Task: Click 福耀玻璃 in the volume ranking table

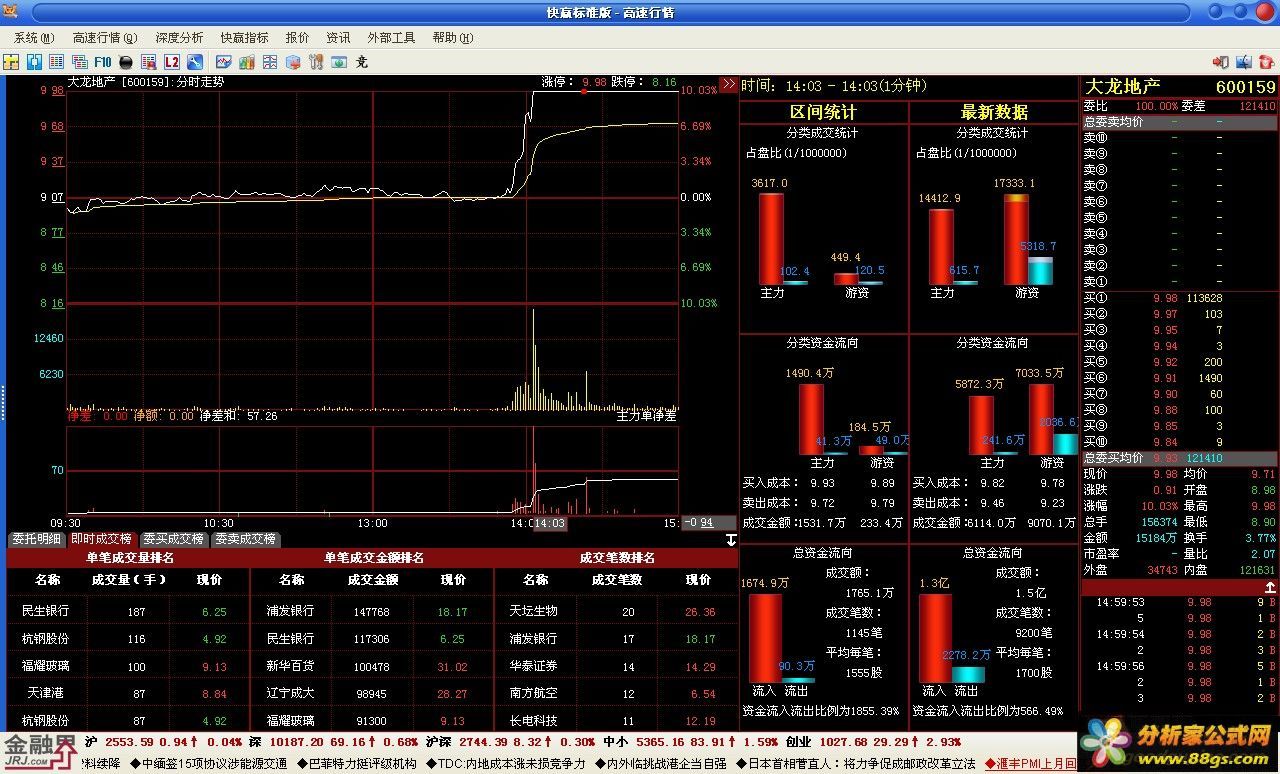Action: [x=45, y=665]
